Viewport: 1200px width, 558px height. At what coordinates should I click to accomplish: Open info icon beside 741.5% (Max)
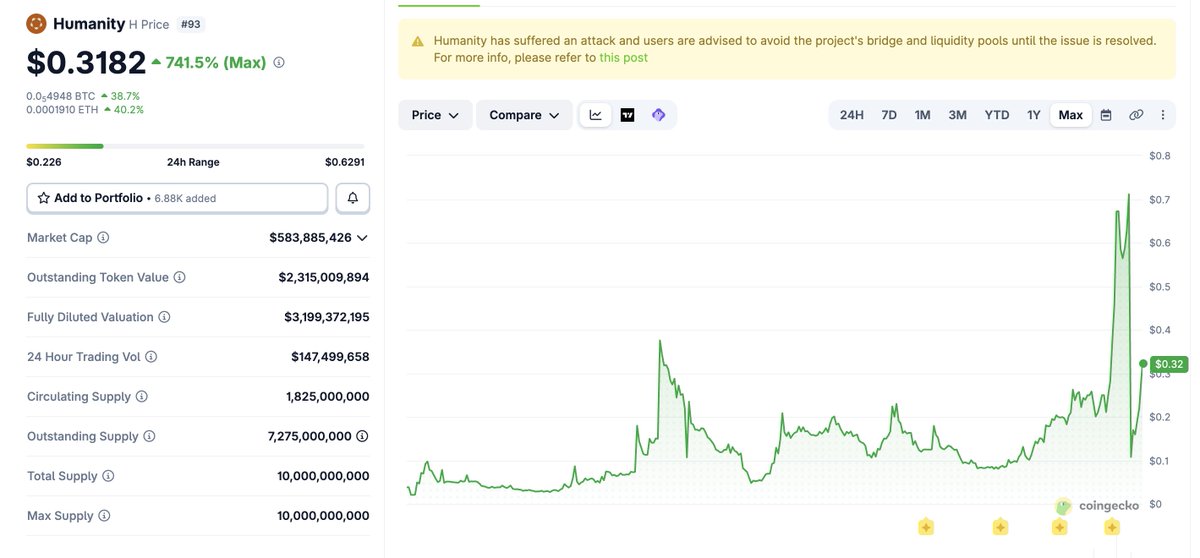(279, 62)
